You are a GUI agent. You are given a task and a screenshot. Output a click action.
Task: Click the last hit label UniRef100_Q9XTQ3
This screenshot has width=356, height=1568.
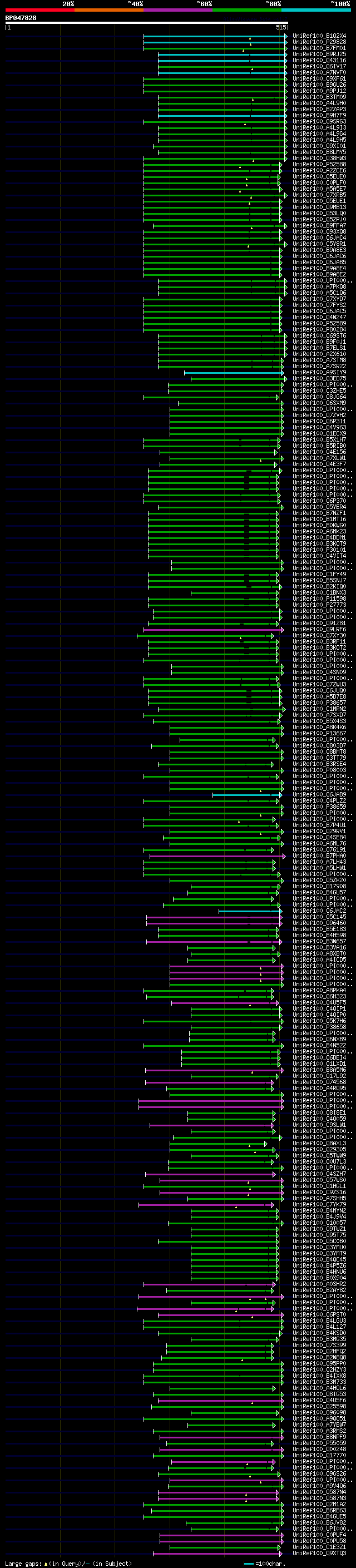319,1553
